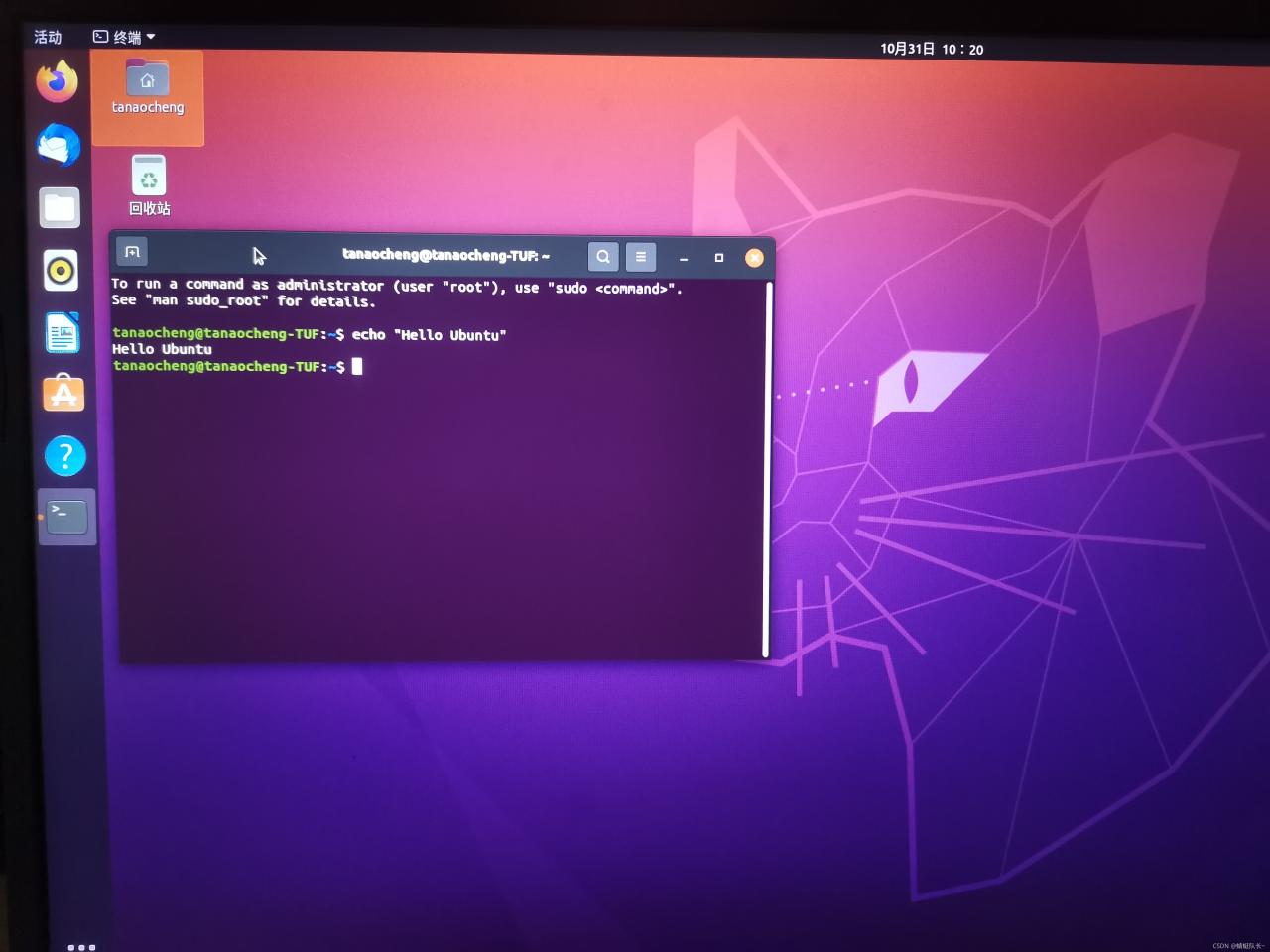
Task: Expand the 终端 app menu in top bar
Action: (124, 37)
